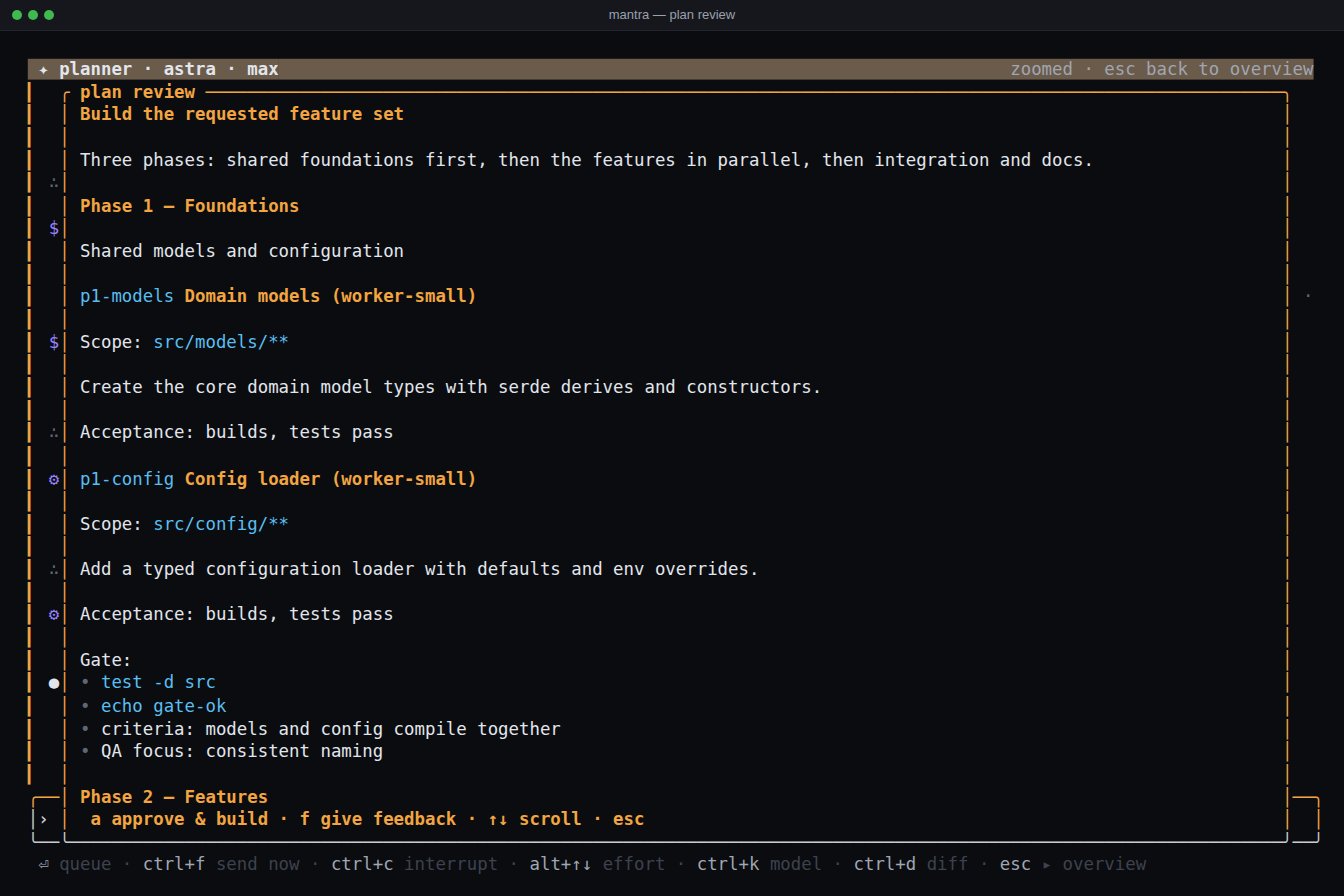Click the scope path 'src/config/**'
This screenshot has width=1344, height=896.
click(221, 524)
